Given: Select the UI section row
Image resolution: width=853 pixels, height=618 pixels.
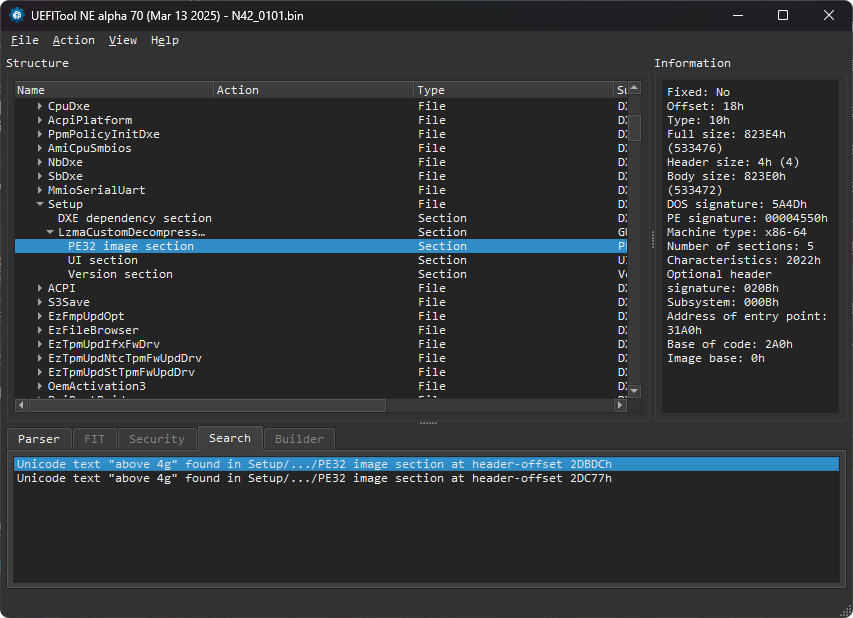Looking at the screenshot, I should (321, 261).
